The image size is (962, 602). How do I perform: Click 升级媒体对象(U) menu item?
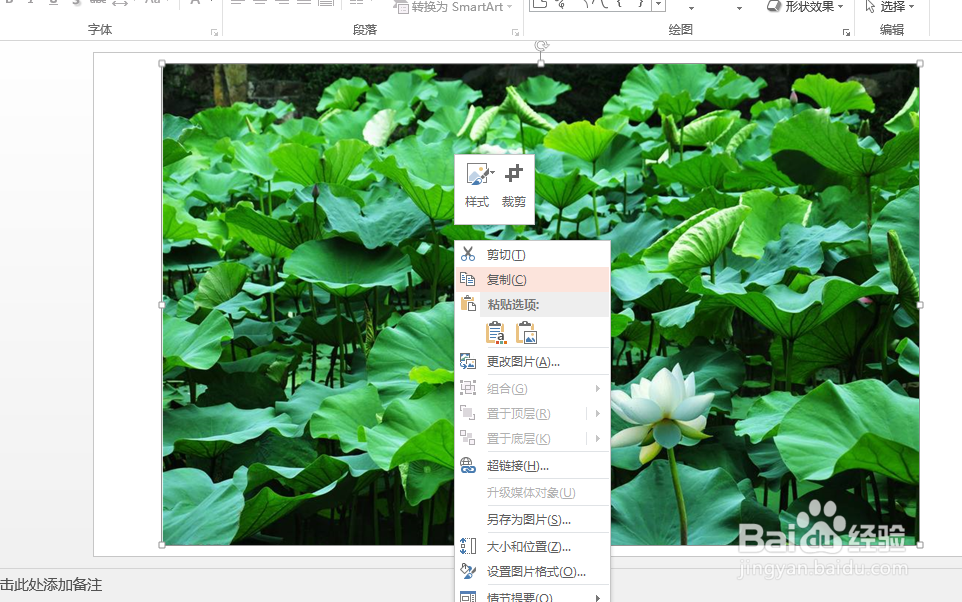coord(533,492)
